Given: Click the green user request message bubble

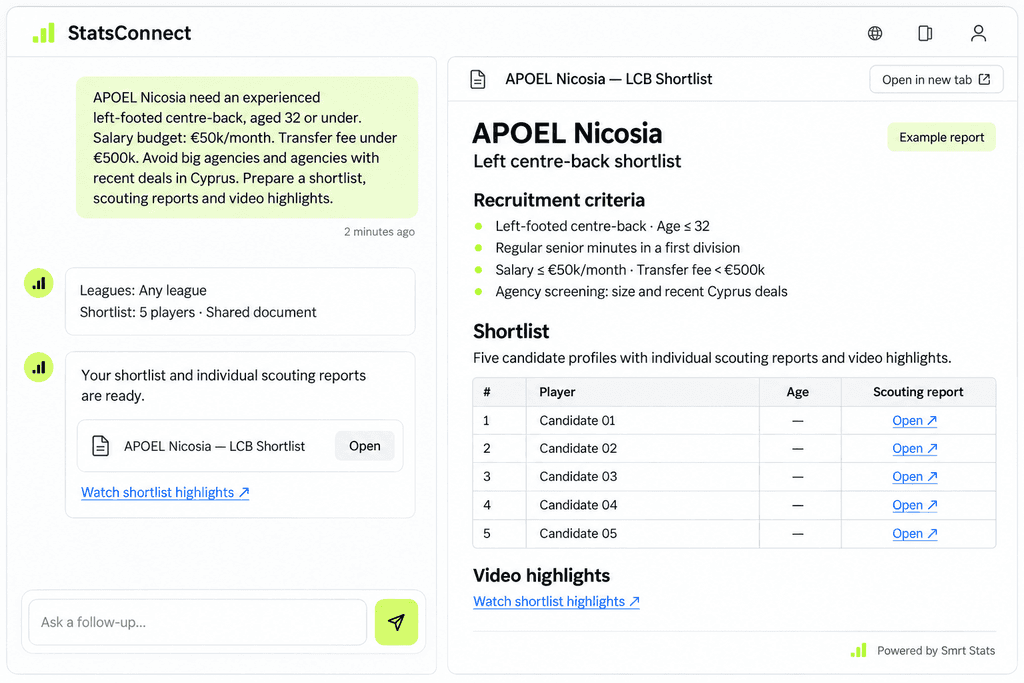Looking at the screenshot, I should coord(247,148).
